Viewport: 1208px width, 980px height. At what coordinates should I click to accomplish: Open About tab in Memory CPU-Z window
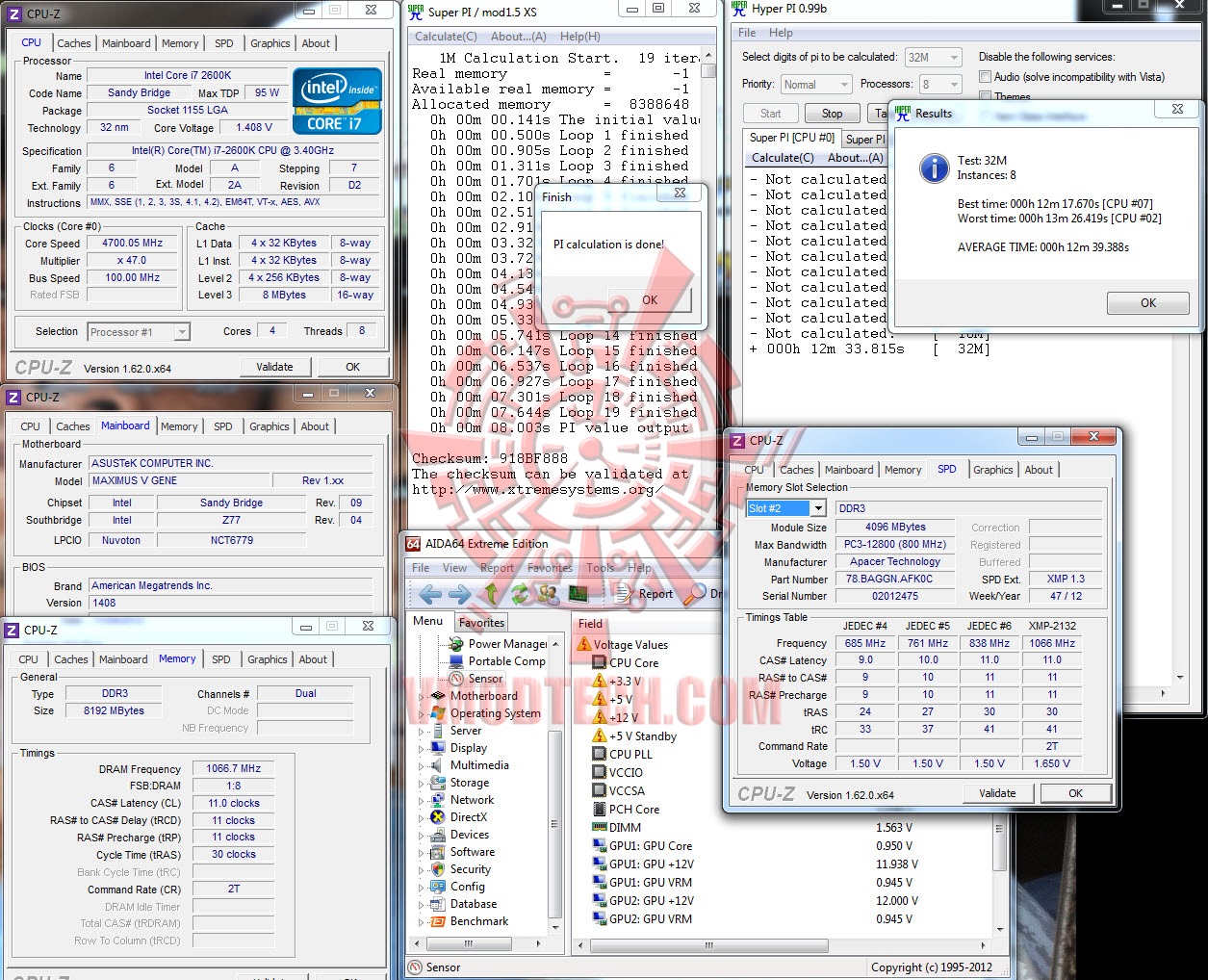[313, 659]
